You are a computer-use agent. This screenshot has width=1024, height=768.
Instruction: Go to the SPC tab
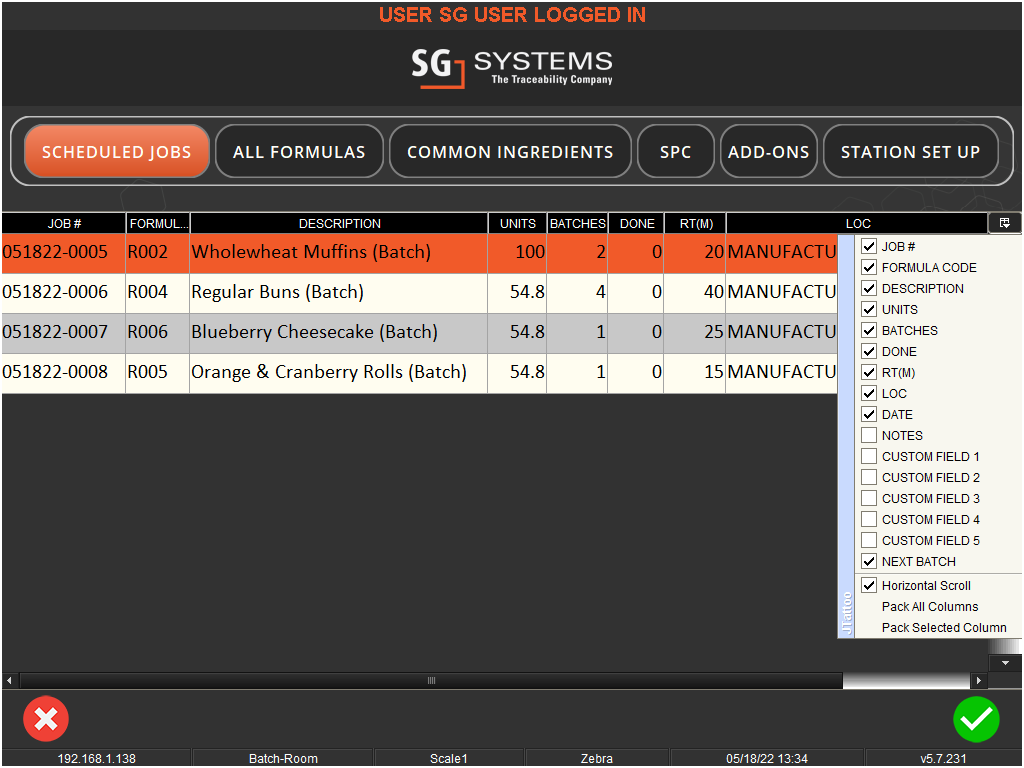pos(675,152)
